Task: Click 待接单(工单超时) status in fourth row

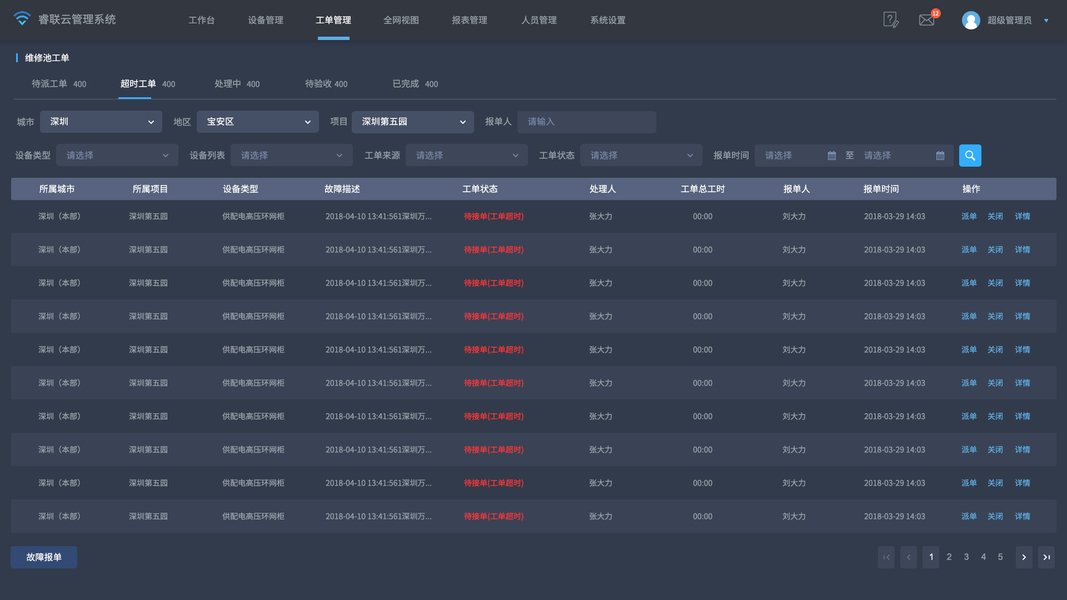Action: pos(493,316)
